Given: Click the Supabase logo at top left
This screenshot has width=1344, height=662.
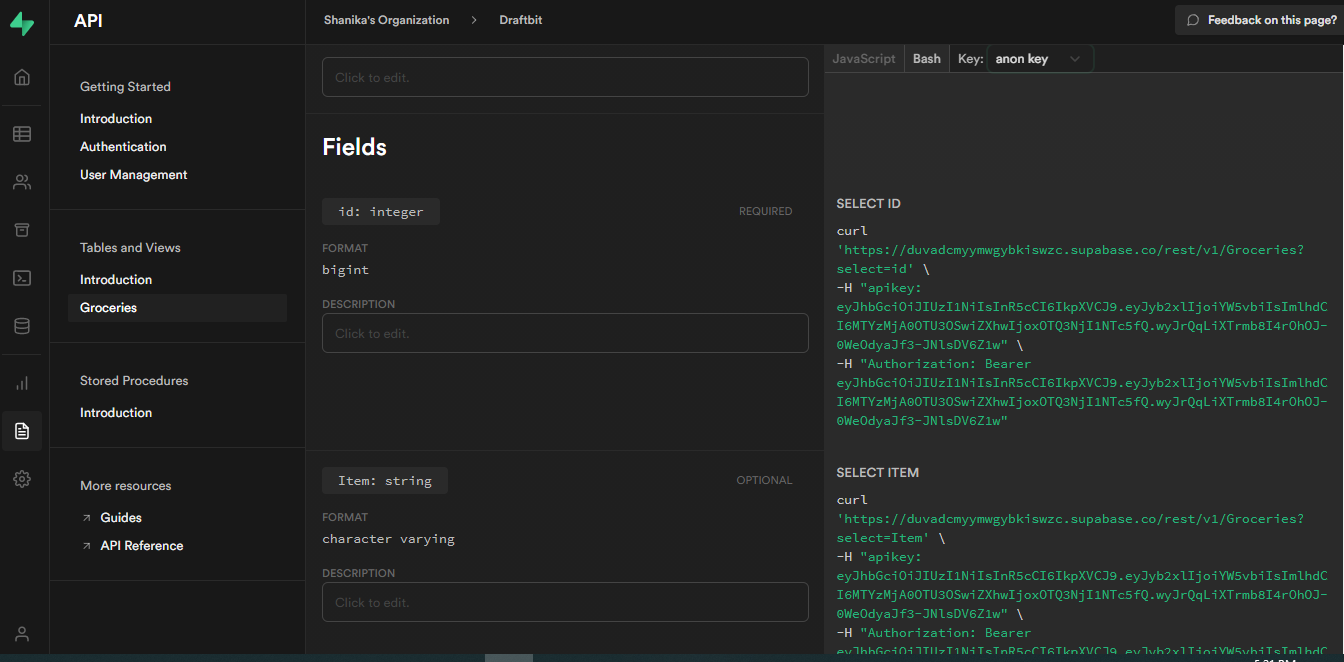Looking at the screenshot, I should [21, 23].
